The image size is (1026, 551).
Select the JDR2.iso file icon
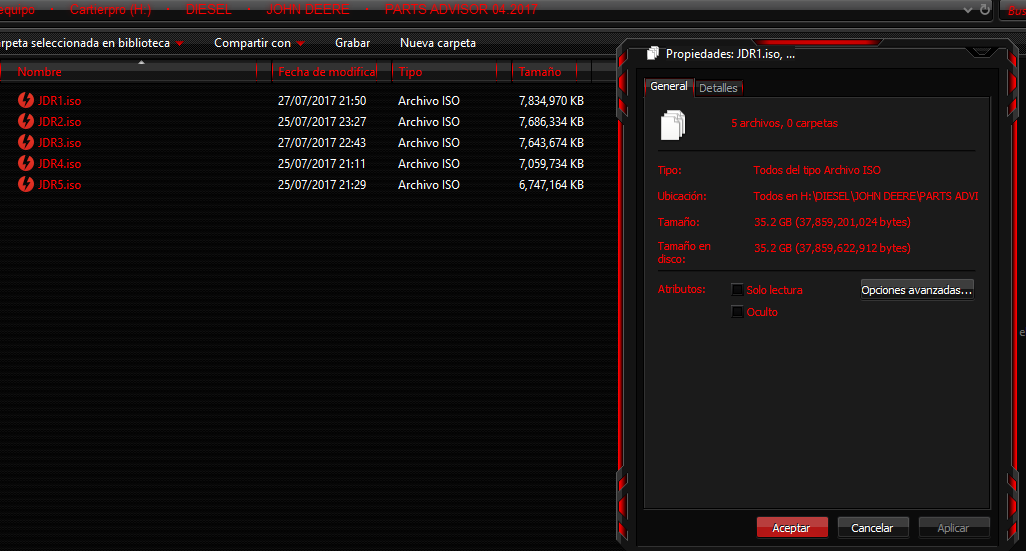pos(26,121)
